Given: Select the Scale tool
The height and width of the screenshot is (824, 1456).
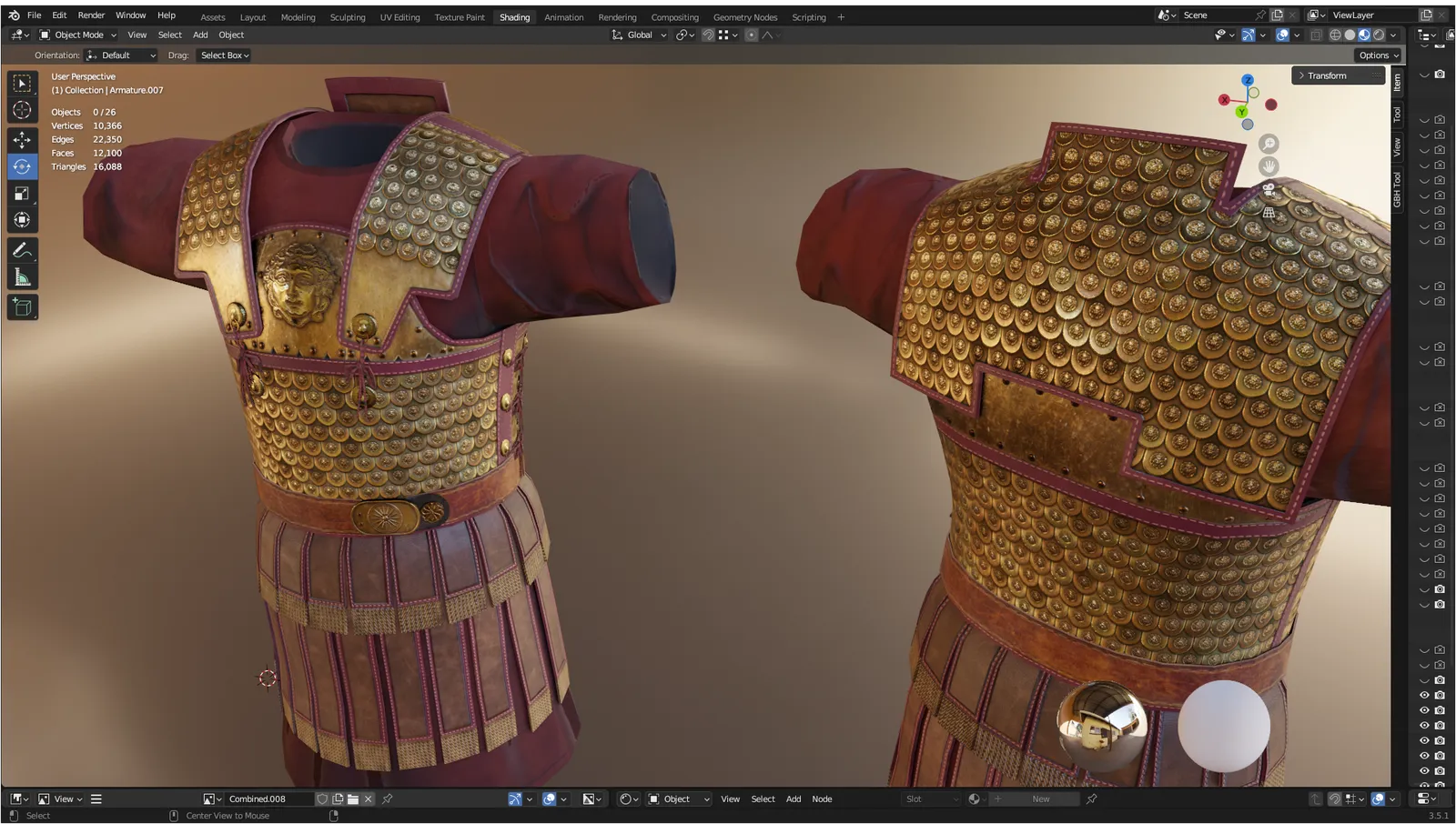Looking at the screenshot, I should pos(22,194).
